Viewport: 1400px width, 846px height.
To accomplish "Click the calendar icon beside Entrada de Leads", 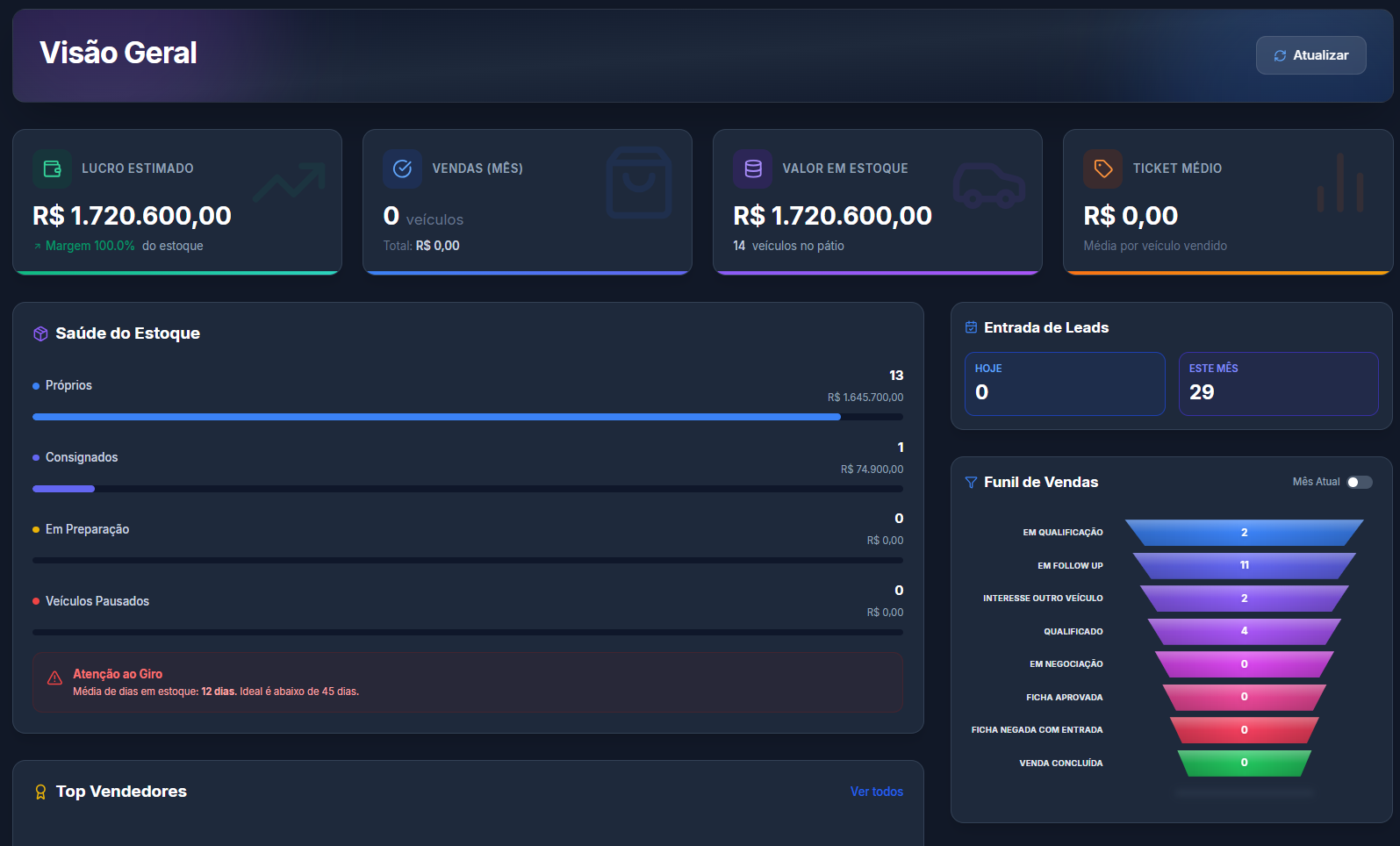I will pos(971,327).
